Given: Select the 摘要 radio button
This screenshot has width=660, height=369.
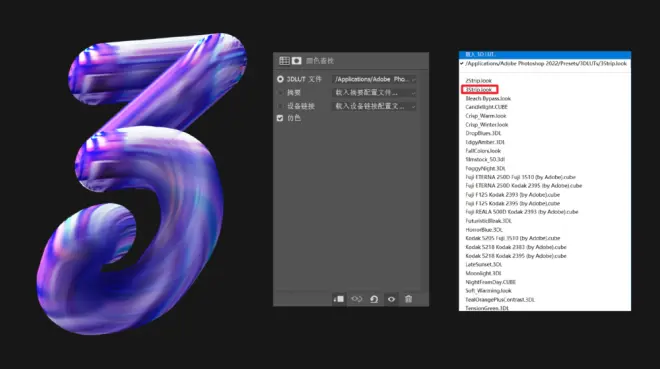Looking at the screenshot, I should point(280,93).
